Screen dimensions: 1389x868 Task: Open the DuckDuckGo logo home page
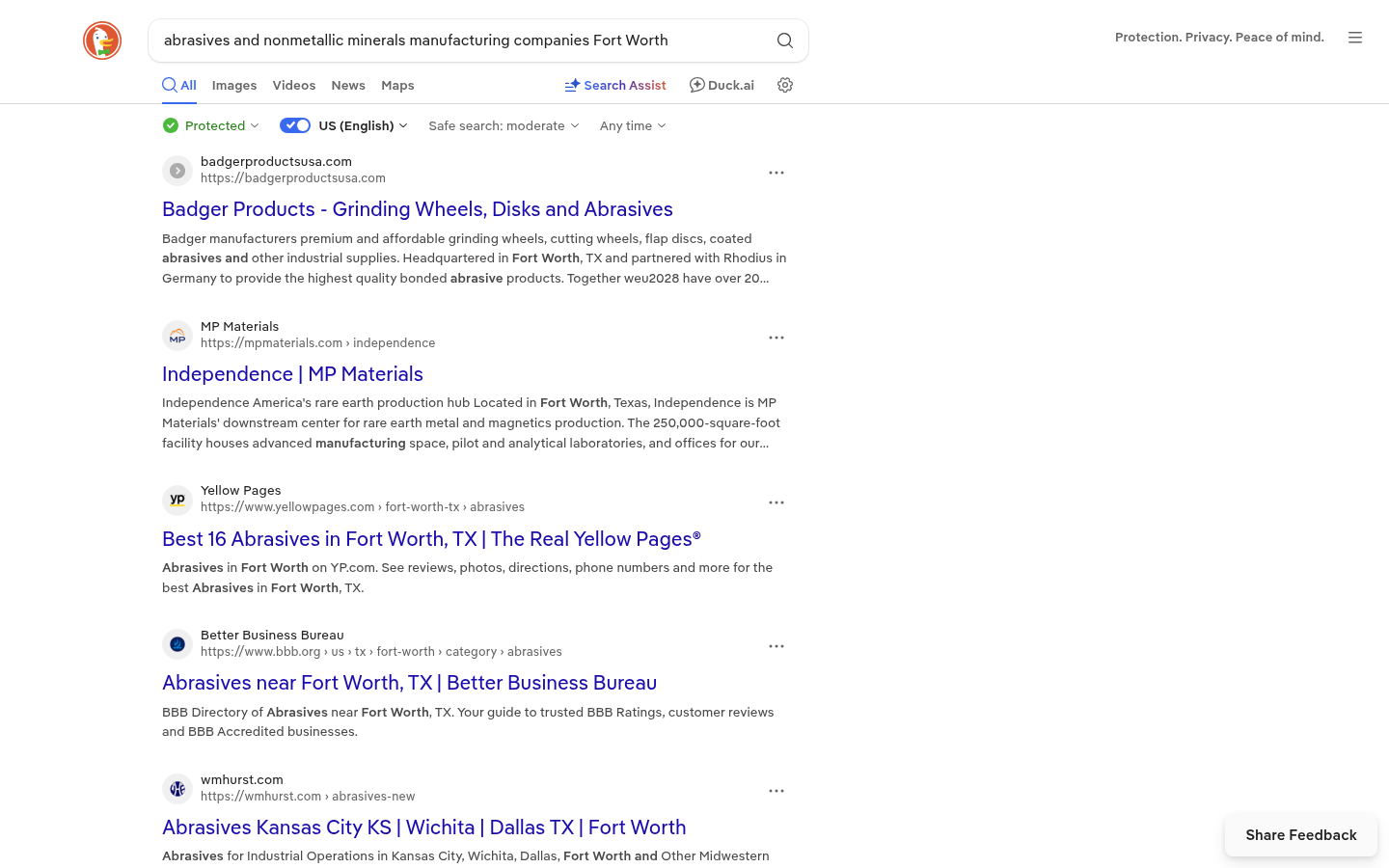click(102, 41)
